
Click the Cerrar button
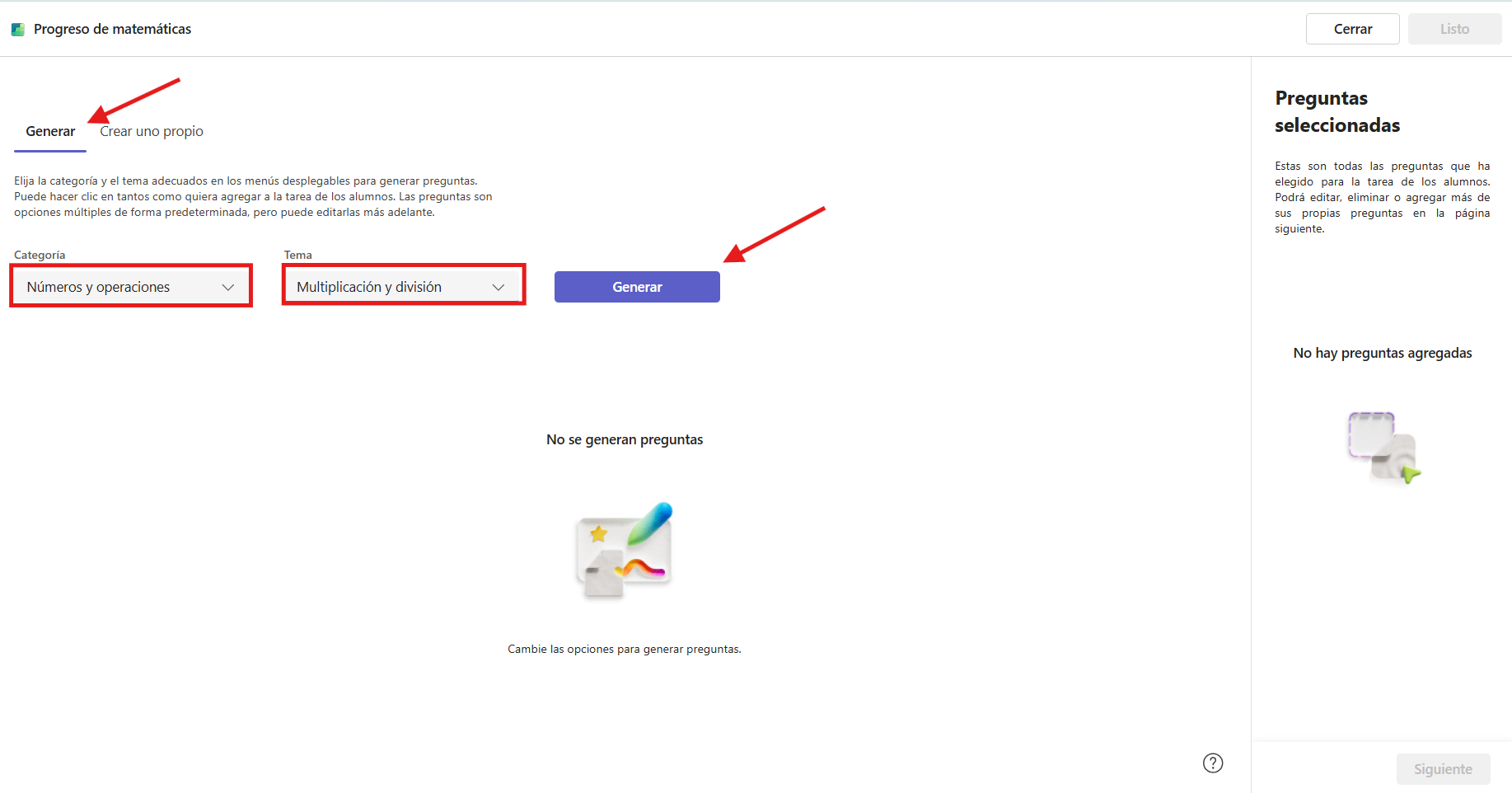coord(1353,29)
